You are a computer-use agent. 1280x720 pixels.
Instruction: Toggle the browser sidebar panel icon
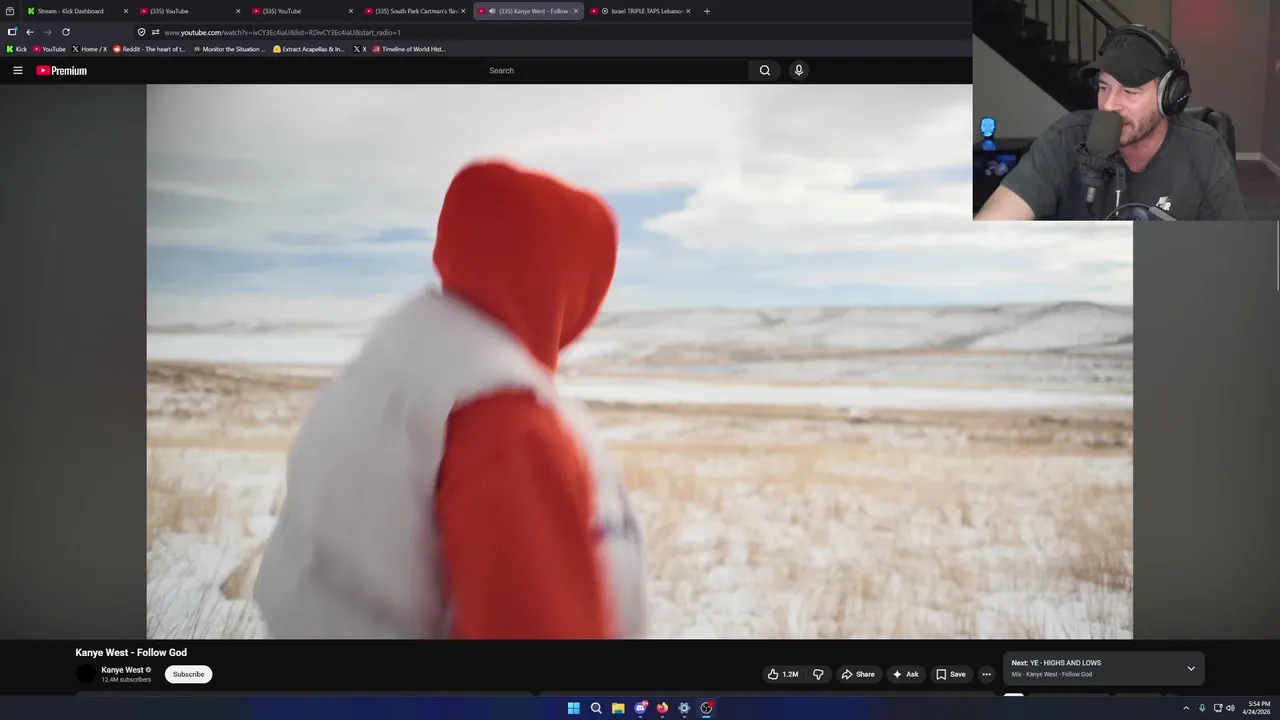point(12,32)
